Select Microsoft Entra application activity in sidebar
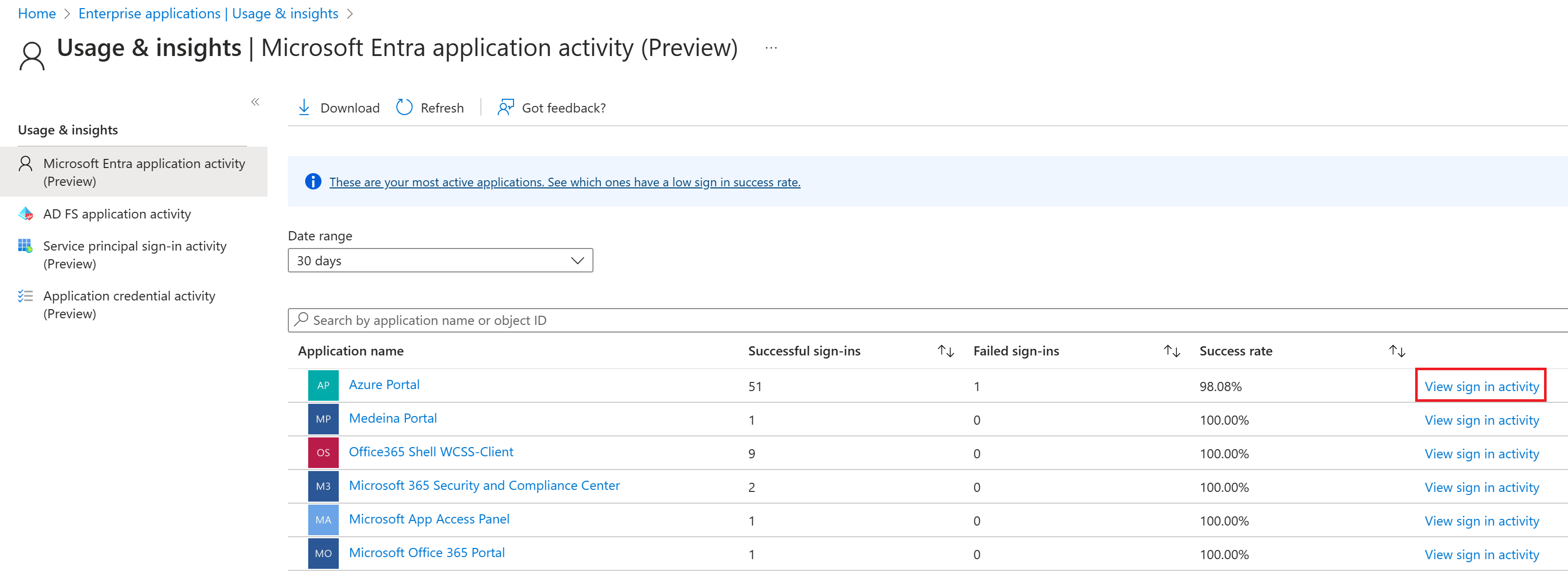Screen dimensions: 1568x579 point(134,172)
